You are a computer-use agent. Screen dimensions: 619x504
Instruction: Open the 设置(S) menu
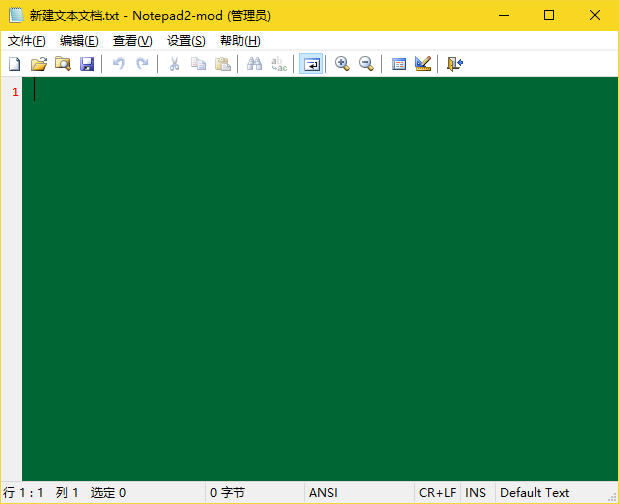click(186, 41)
